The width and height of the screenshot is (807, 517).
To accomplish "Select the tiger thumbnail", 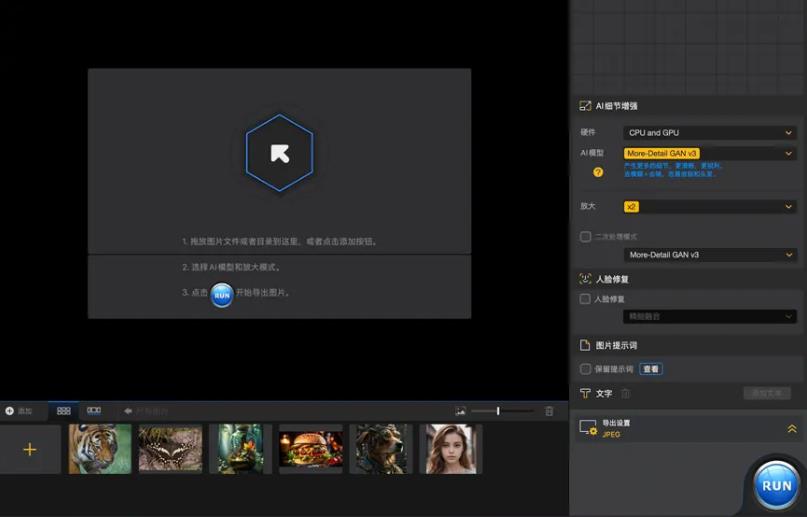I will coord(100,449).
